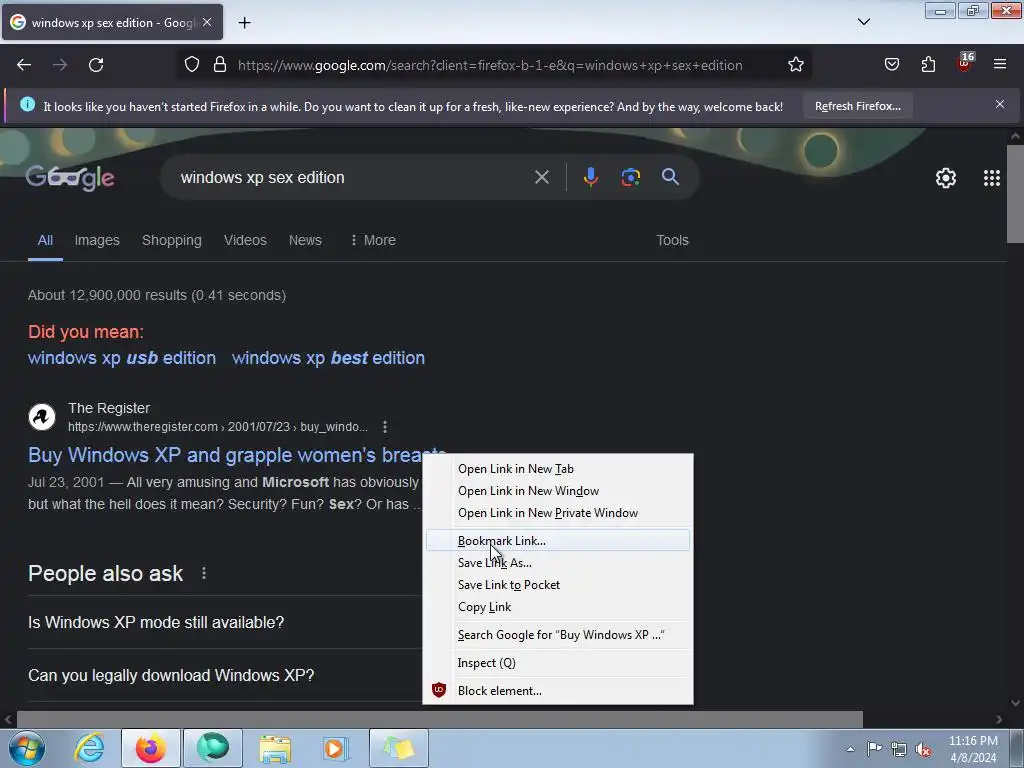Open the People also ask options menu
The image size is (1024, 768).
tap(204, 573)
